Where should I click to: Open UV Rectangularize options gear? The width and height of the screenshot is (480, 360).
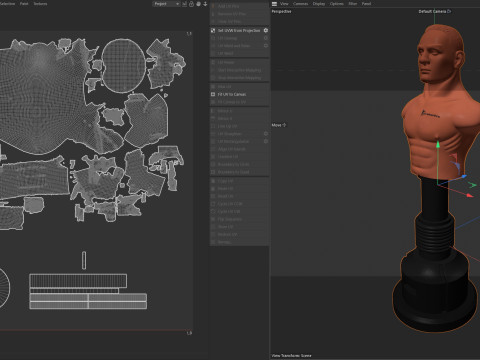pos(266,141)
